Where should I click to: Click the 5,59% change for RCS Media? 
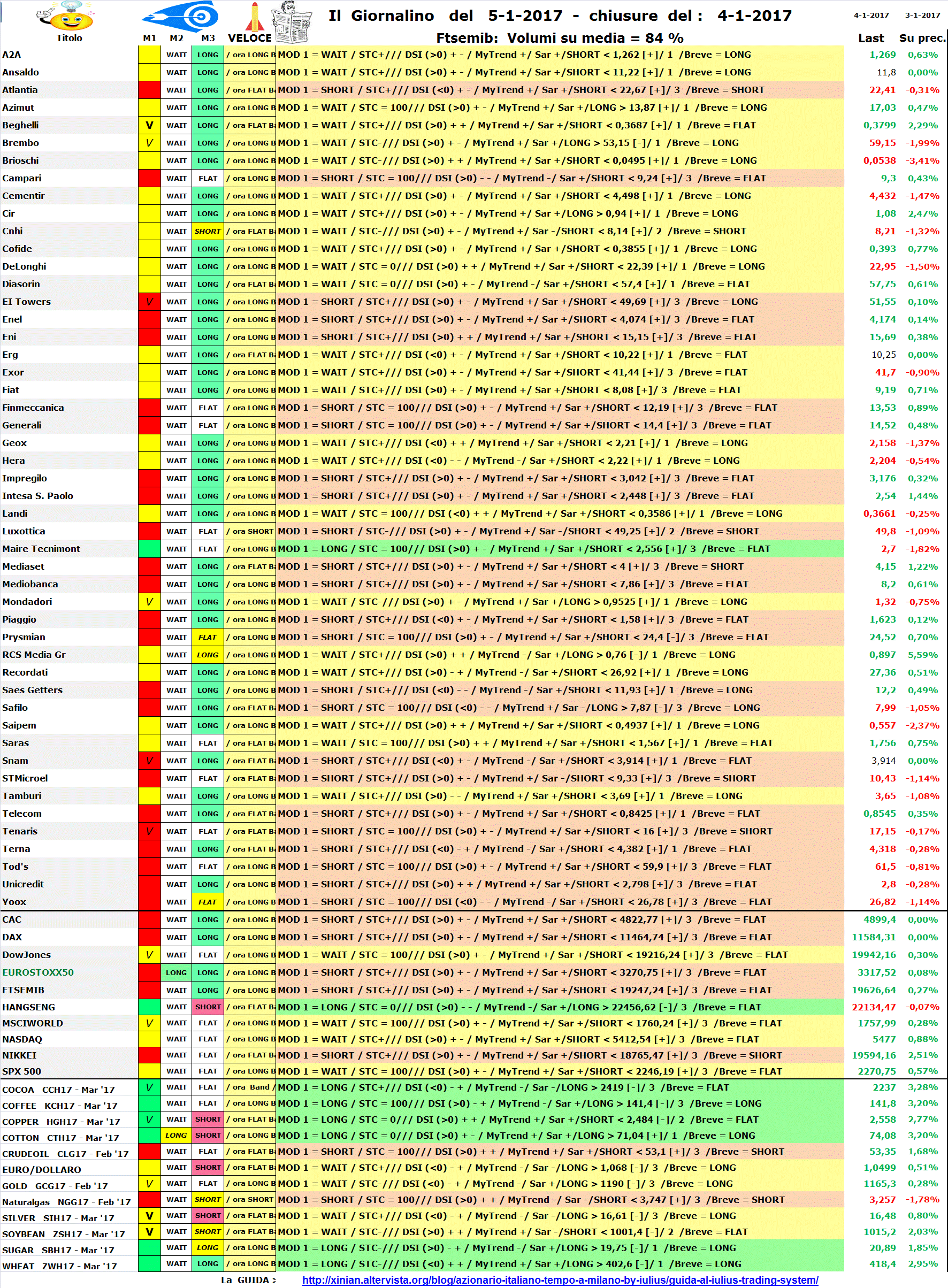coord(923,655)
